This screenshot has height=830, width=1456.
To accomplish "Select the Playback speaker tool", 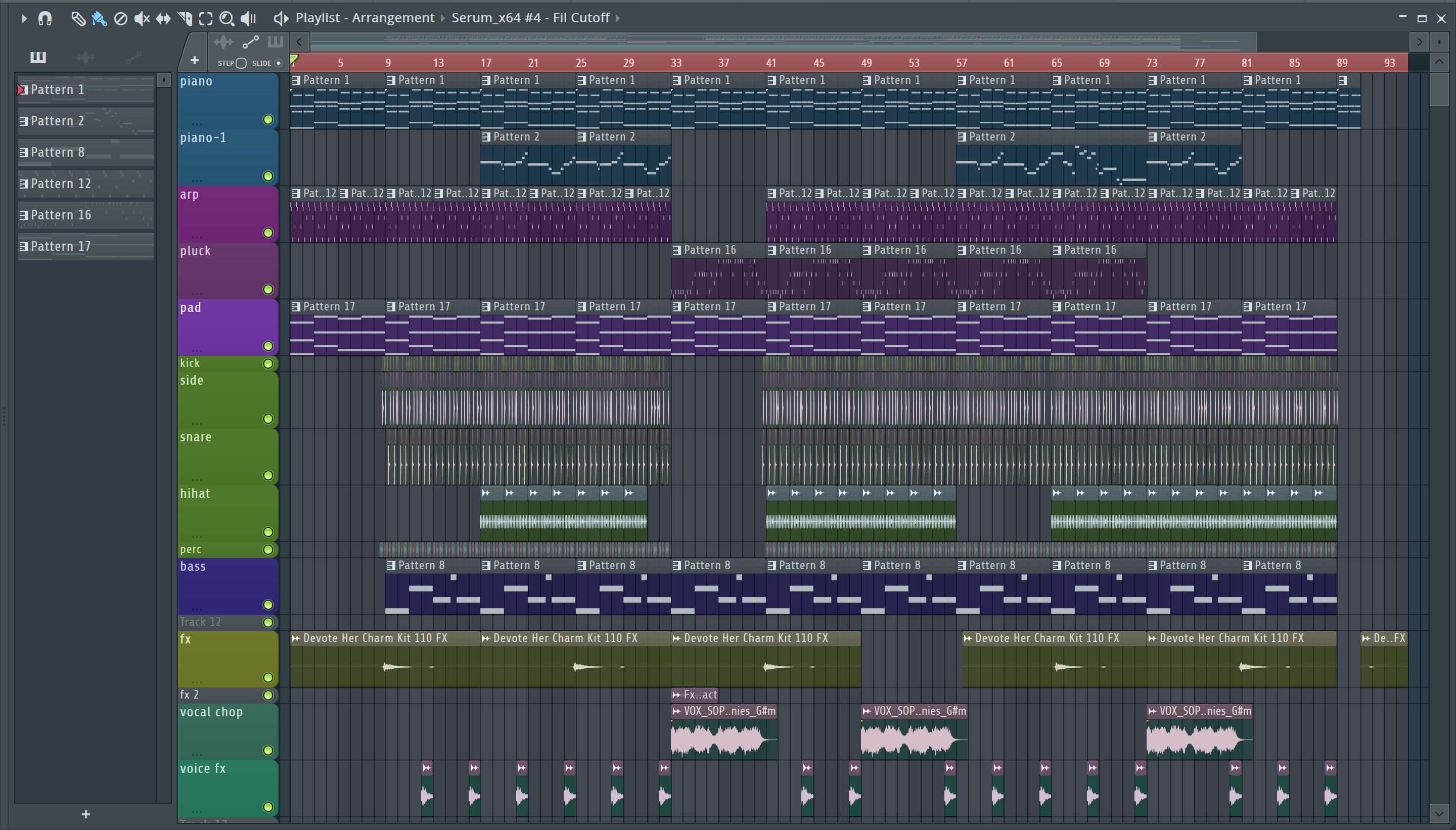I will click(x=248, y=18).
